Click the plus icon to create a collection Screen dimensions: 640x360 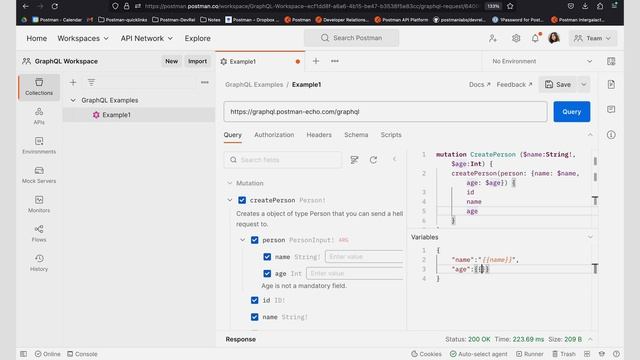tap(73, 82)
